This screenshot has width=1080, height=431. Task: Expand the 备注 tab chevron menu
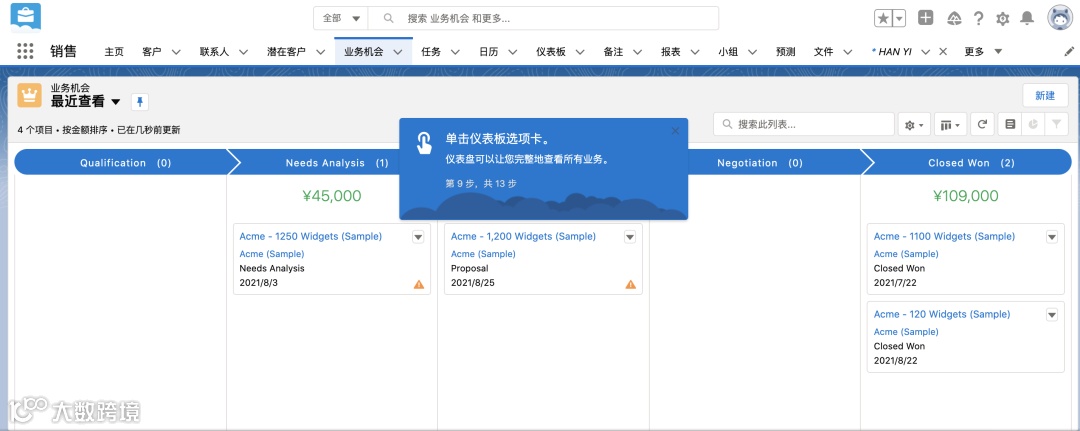pyautogui.click(x=637, y=52)
